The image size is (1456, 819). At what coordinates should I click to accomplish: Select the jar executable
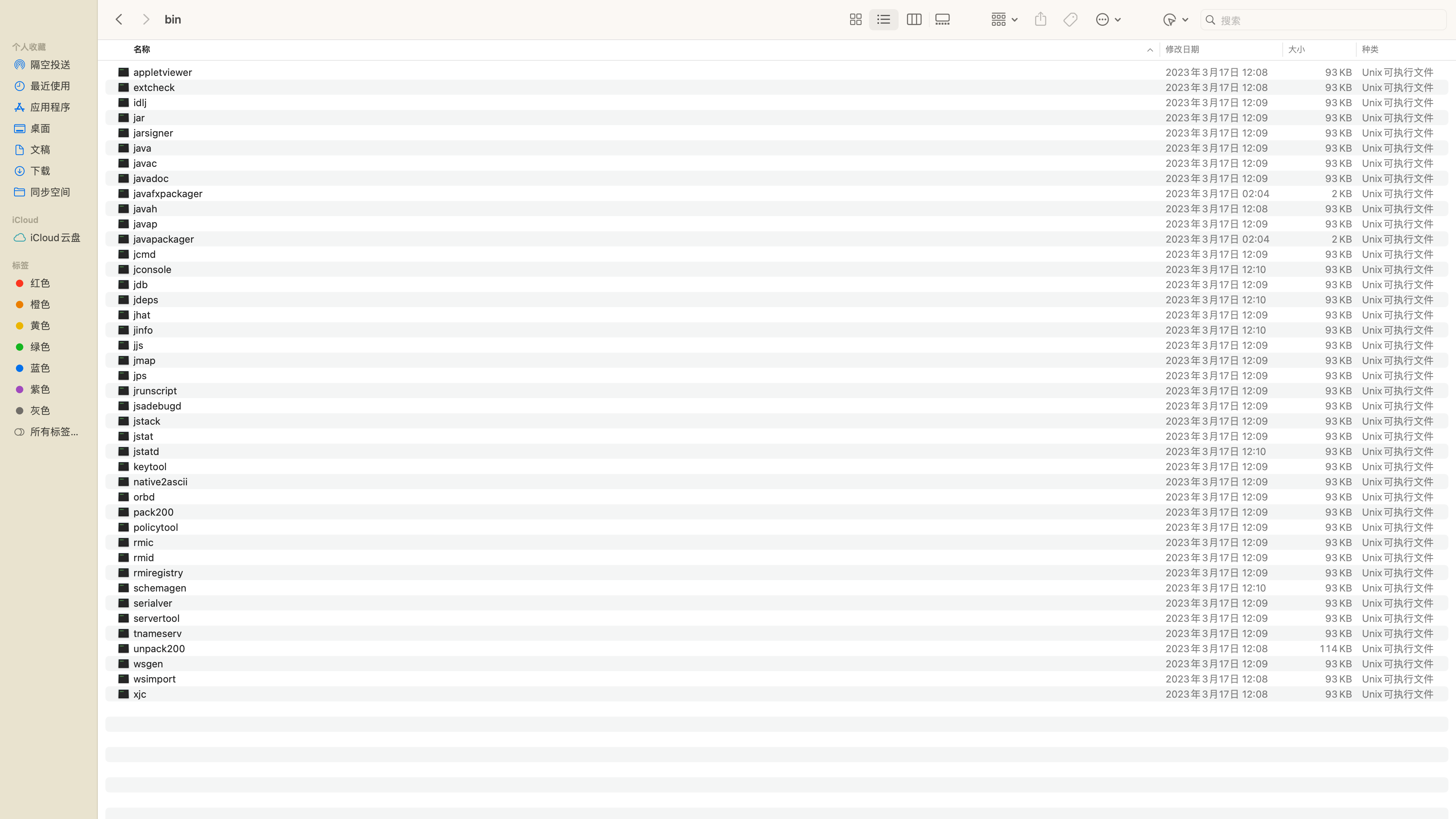click(777, 118)
